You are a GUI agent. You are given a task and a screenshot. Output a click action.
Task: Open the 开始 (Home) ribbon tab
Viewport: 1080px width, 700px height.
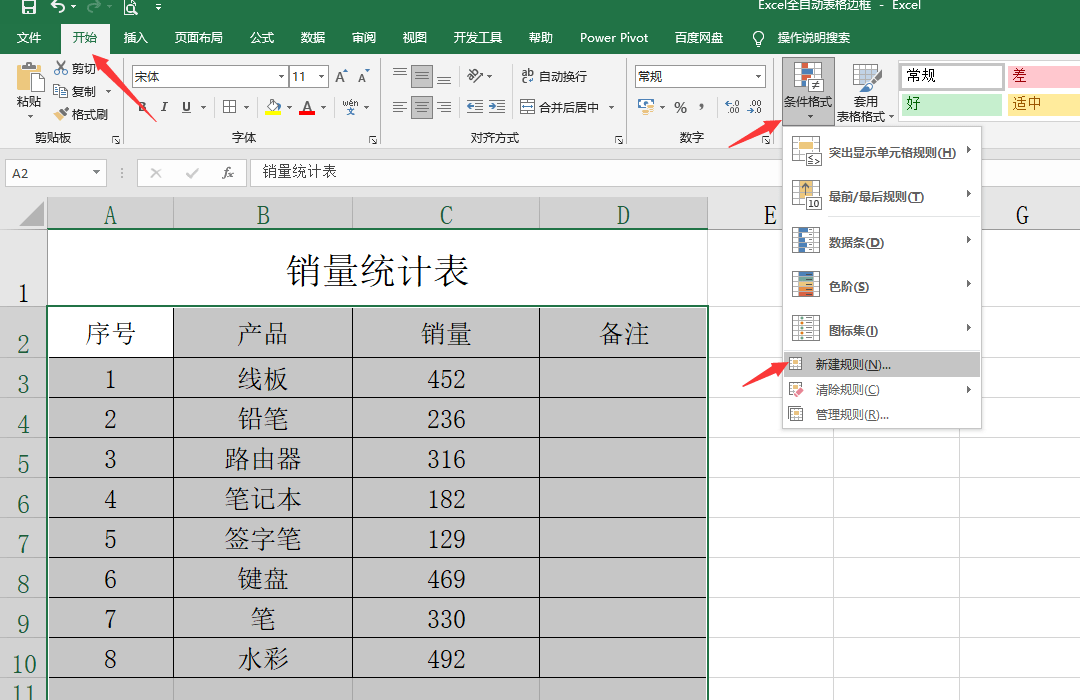[x=85, y=38]
